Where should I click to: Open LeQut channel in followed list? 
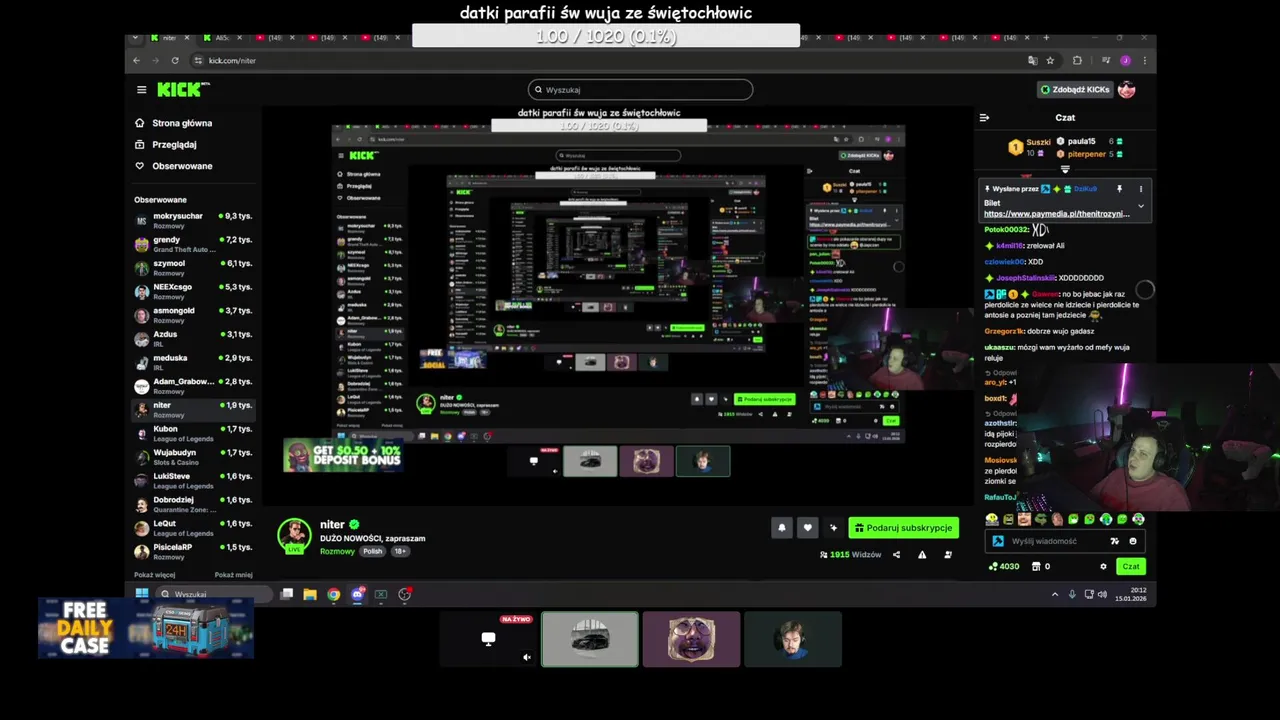194,528
